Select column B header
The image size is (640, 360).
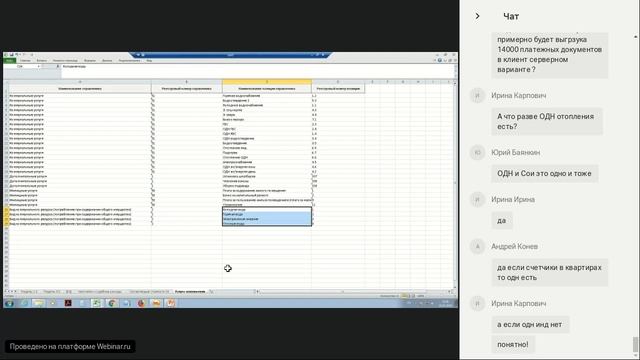point(187,82)
